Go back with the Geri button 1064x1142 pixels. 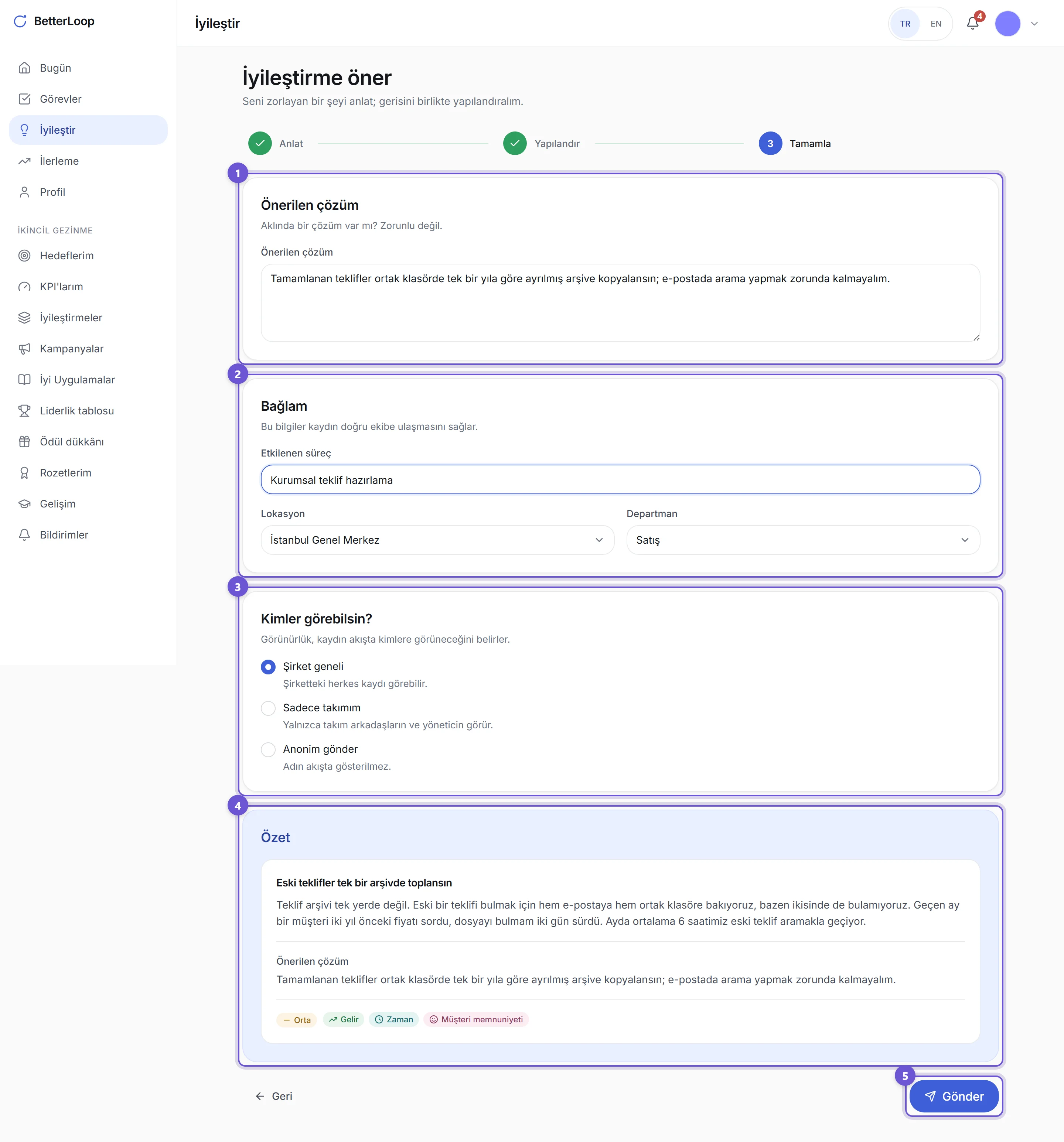pyautogui.click(x=274, y=1096)
